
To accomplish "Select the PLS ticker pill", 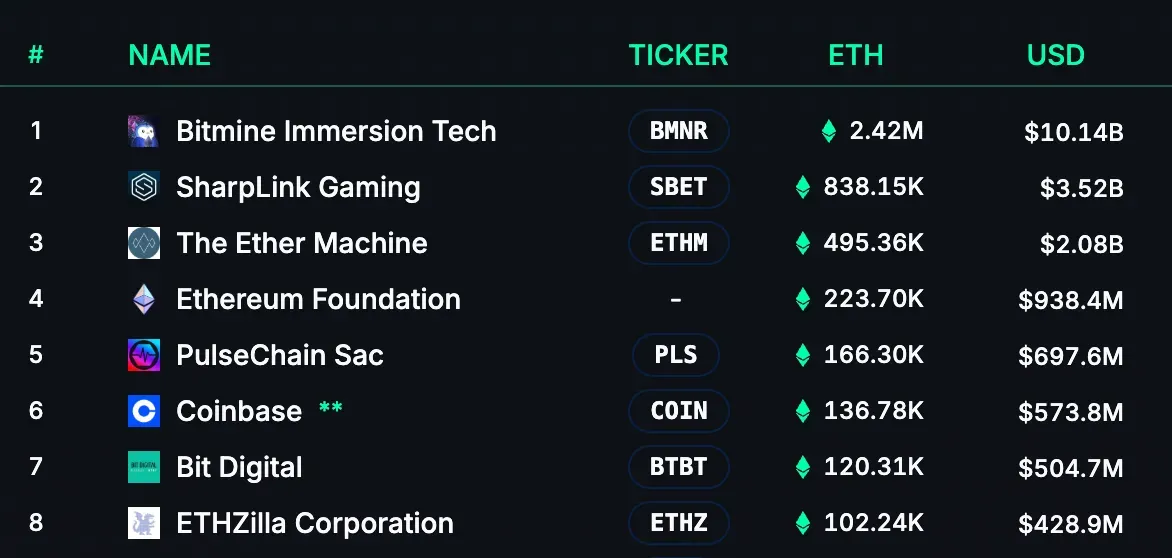I will (676, 355).
